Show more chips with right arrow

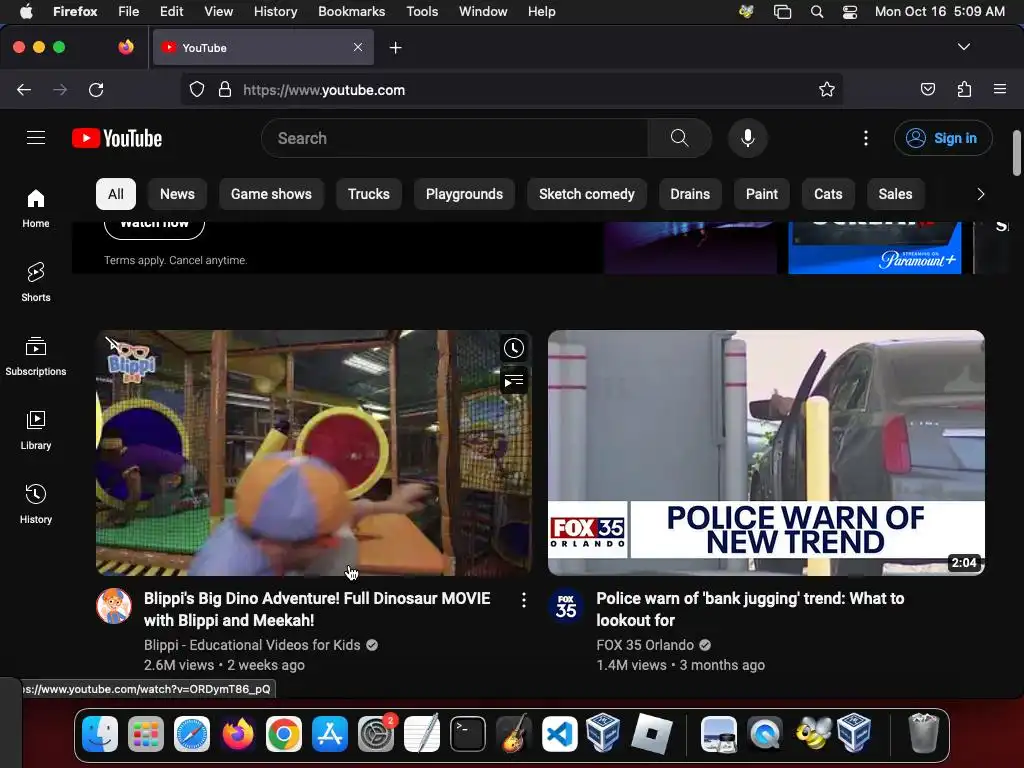point(980,194)
